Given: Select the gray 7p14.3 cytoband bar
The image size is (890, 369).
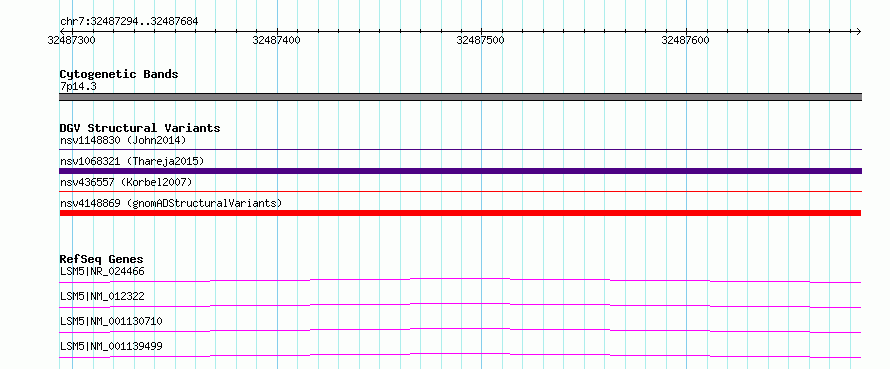Looking at the screenshot, I should click(460, 97).
